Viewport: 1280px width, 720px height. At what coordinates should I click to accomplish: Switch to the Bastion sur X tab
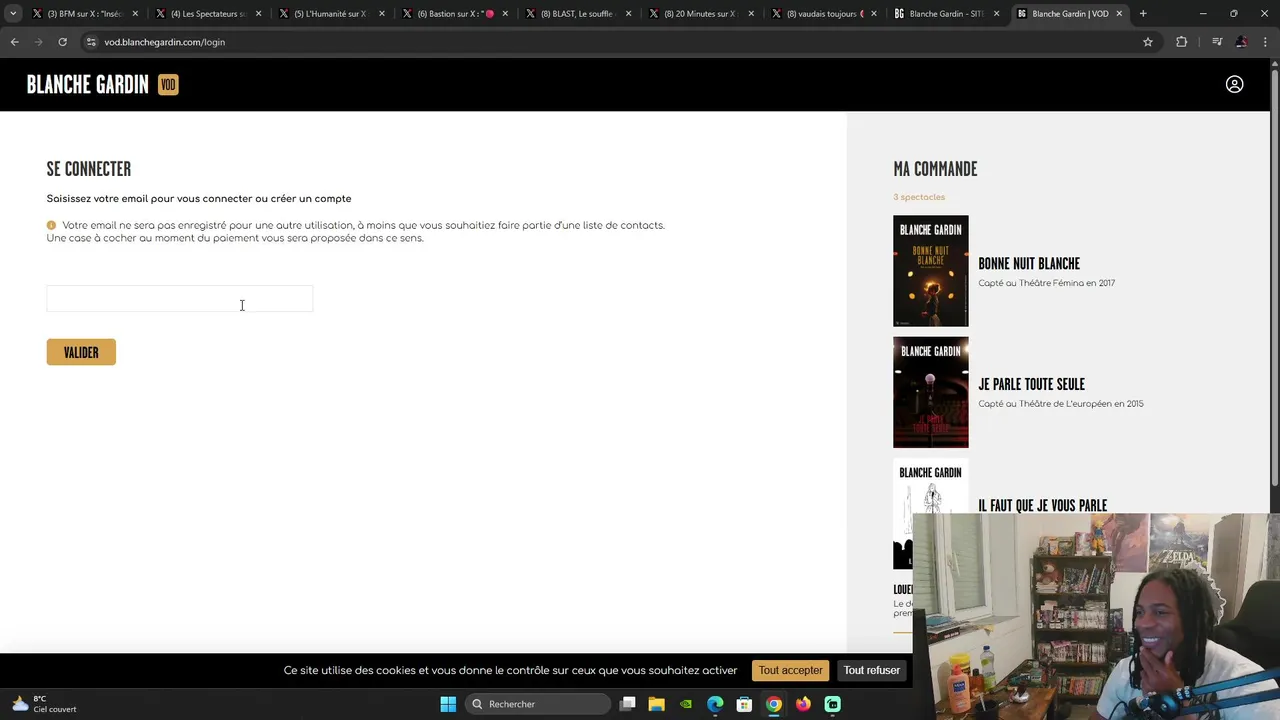coord(455,14)
